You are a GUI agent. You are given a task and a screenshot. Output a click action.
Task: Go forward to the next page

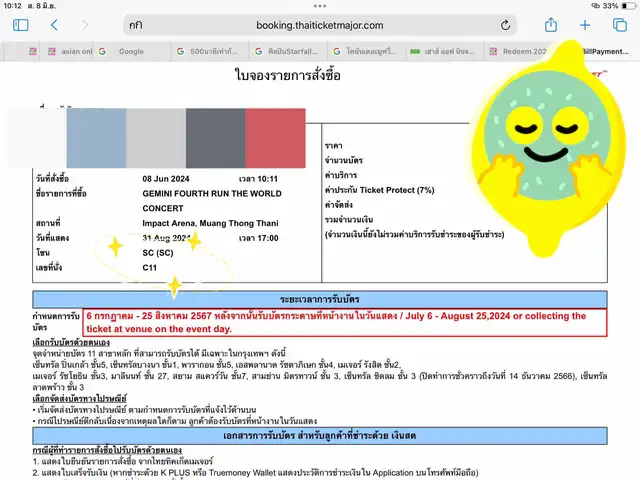(x=82, y=25)
